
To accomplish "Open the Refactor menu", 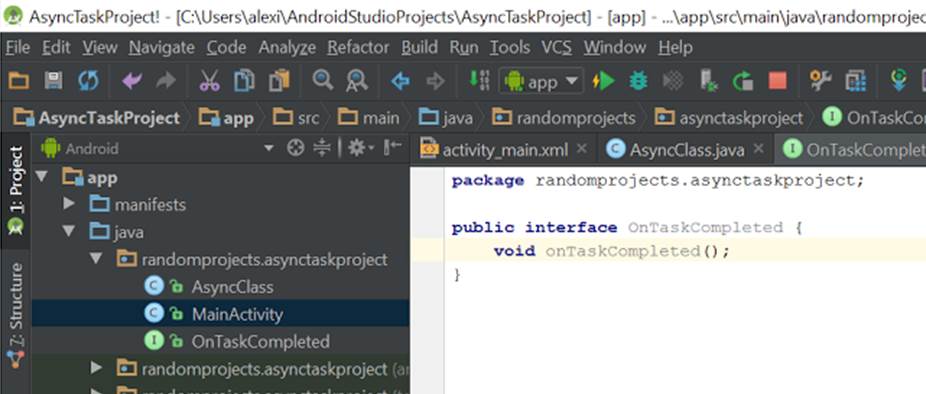I will 358,47.
